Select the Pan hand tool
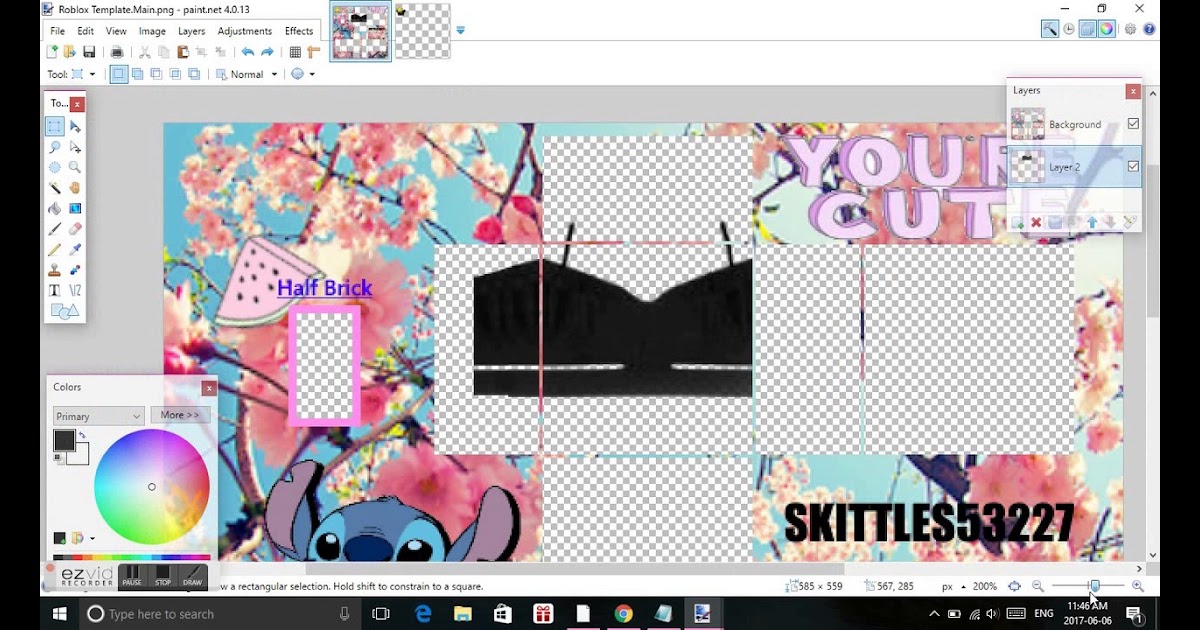Image resolution: width=1200 pixels, height=630 pixels. (75, 188)
